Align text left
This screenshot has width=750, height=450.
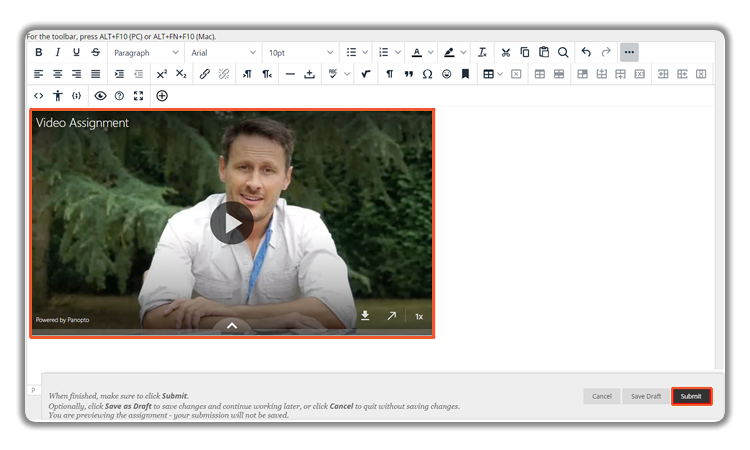pos(39,74)
